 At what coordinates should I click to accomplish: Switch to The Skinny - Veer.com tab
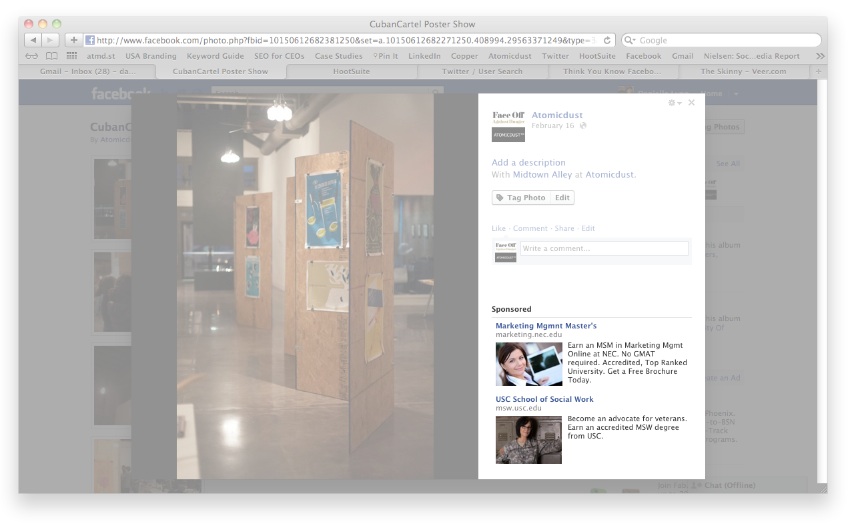coord(743,71)
